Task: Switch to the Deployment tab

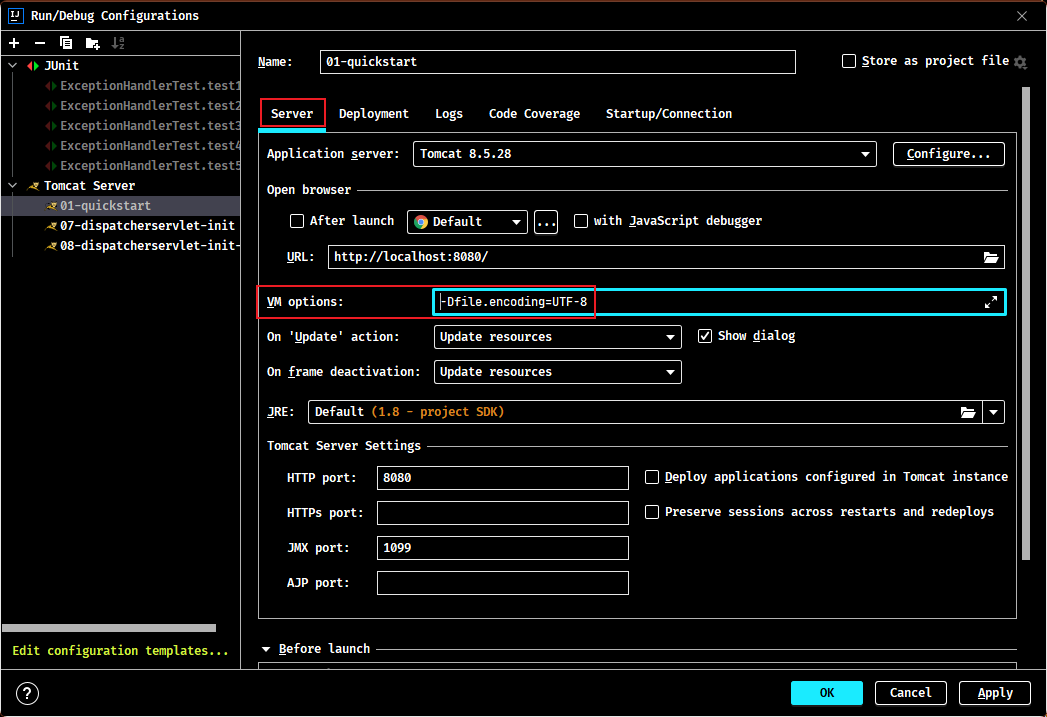Action: 373,114
